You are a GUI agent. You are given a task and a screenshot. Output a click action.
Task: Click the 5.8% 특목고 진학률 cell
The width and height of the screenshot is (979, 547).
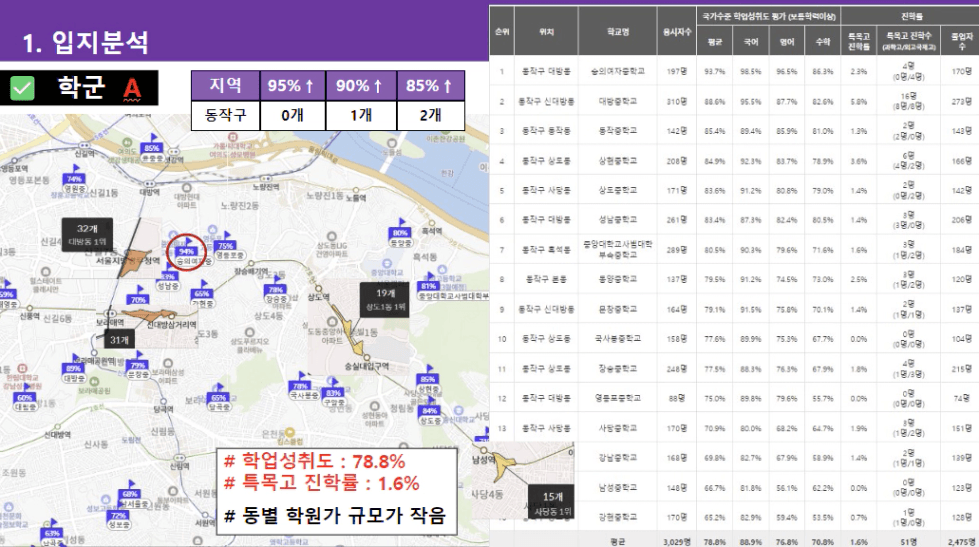858,101
